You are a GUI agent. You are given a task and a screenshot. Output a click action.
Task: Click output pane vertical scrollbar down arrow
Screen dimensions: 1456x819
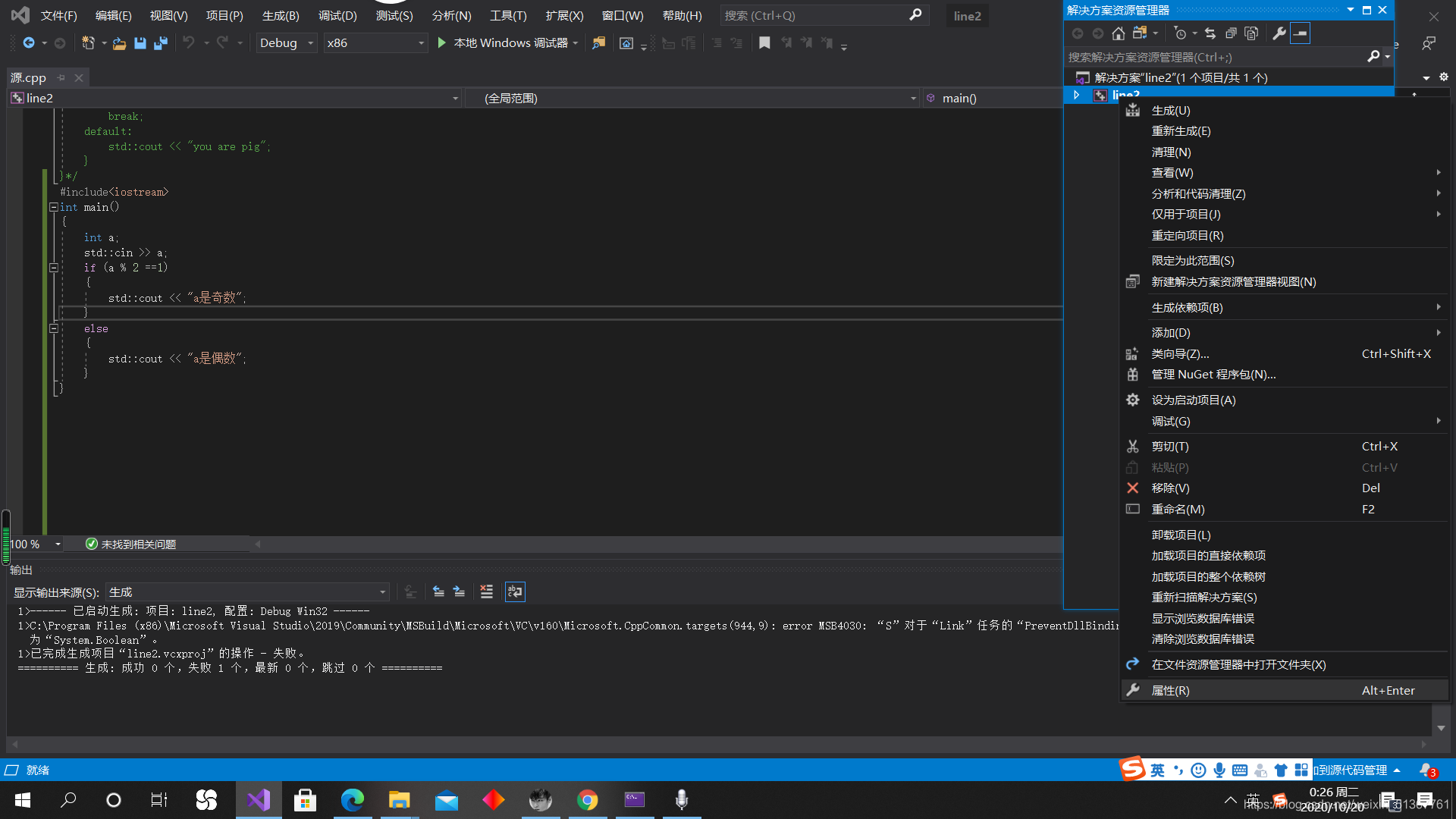1441,728
